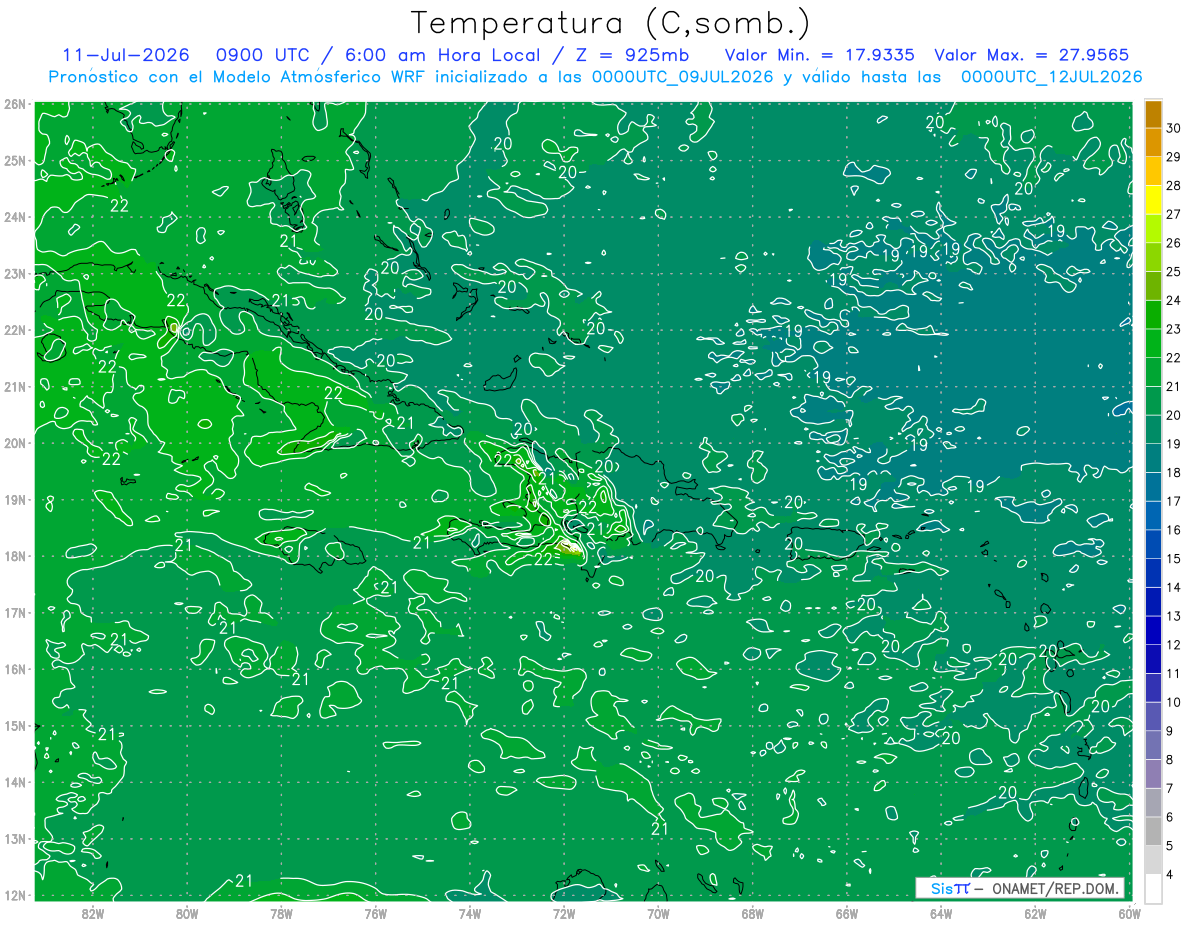The image size is (1200, 927).
Task: Click the colorbar value 30
Action: pyautogui.click(x=1173, y=128)
